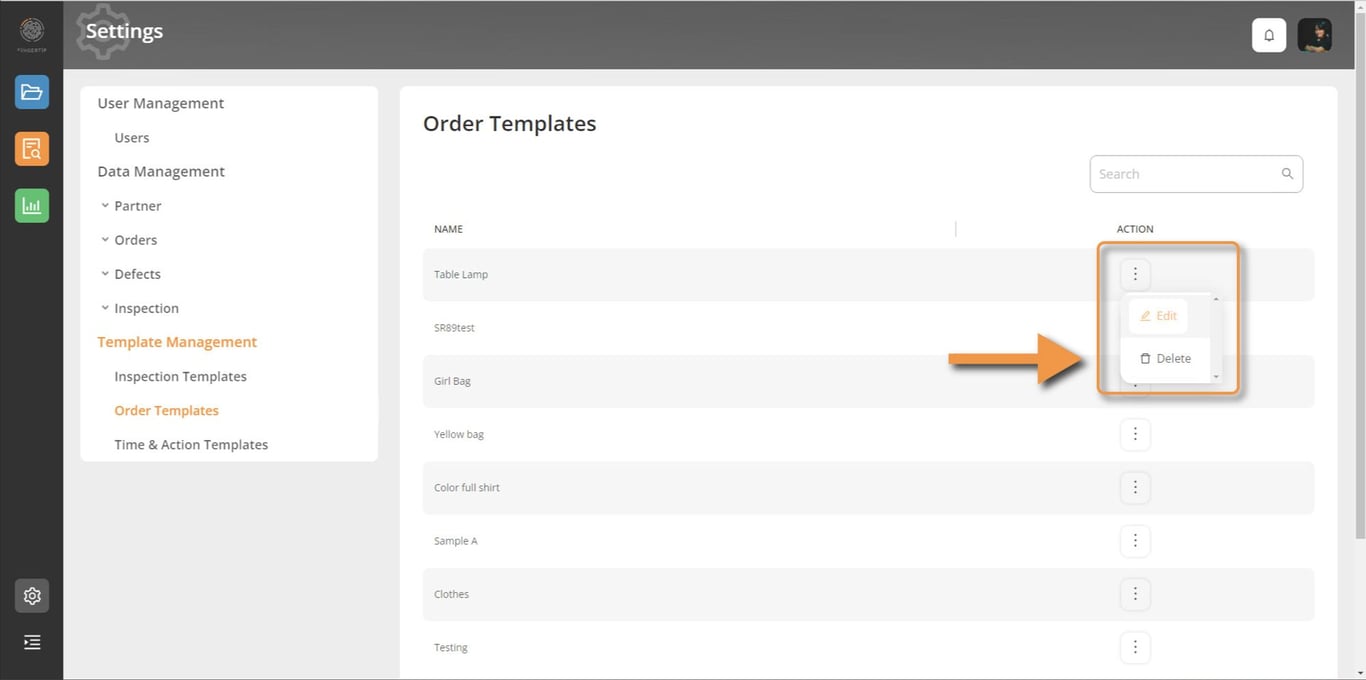Screen dimensions: 1366x680
Task: Click the ACTION column header
Action: pyautogui.click(x=1135, y=229)
